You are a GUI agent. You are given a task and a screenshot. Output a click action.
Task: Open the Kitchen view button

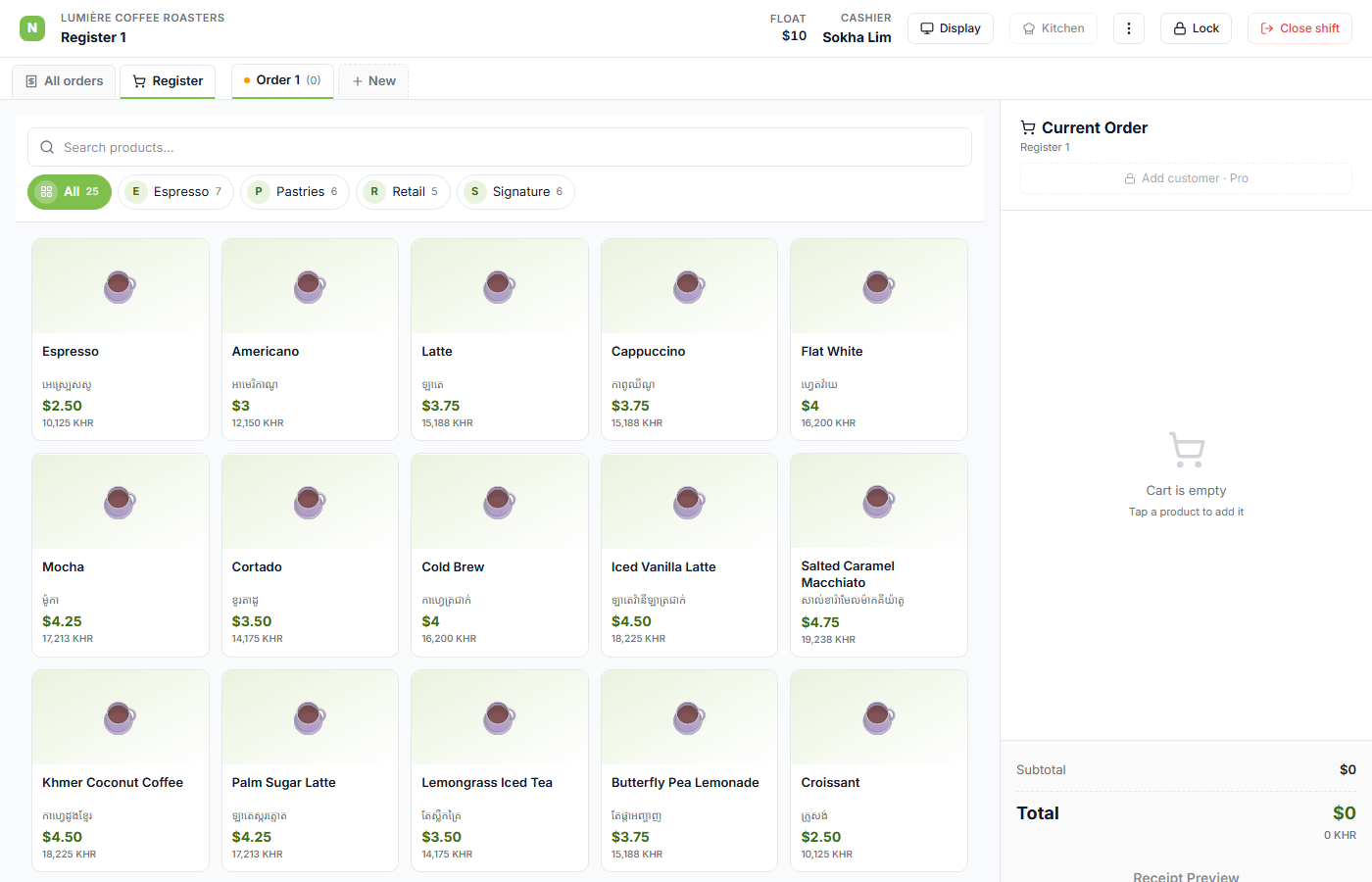[x=1053, y=28]
